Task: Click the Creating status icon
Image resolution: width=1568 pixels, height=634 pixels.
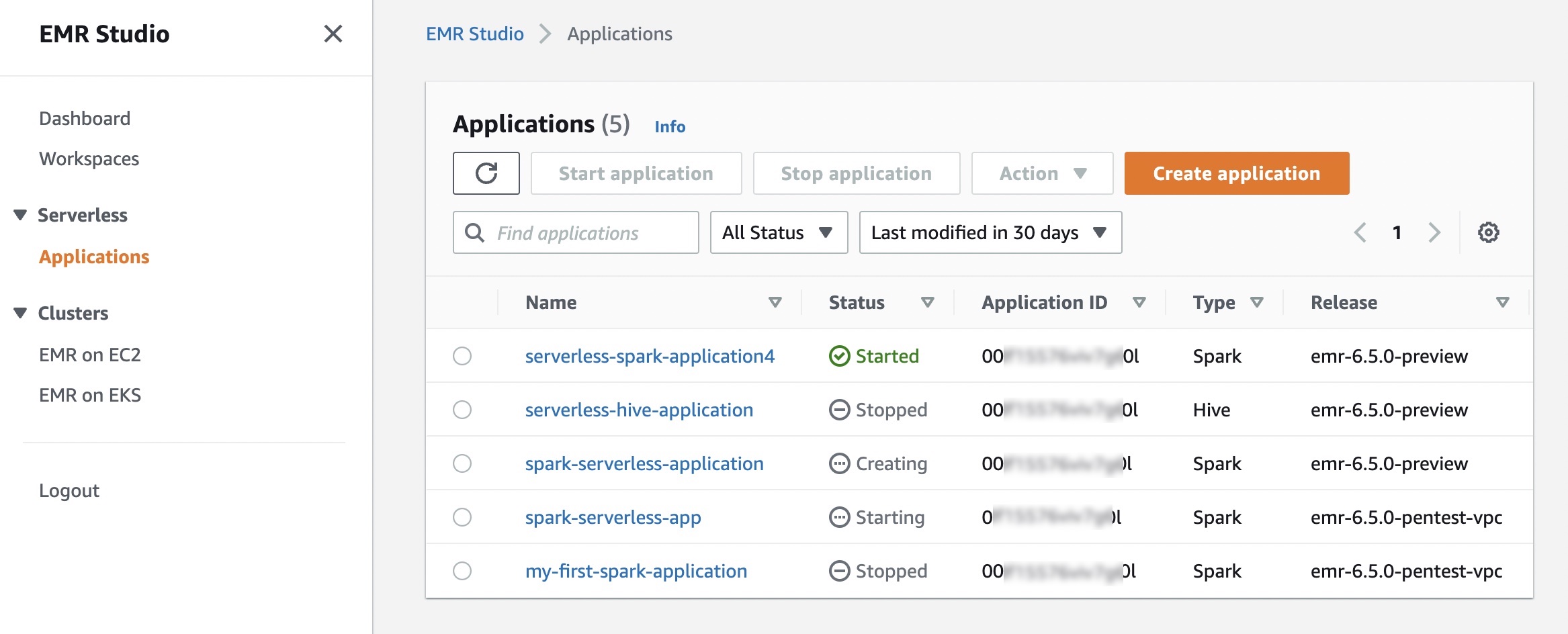Action: tap(840, 463)
